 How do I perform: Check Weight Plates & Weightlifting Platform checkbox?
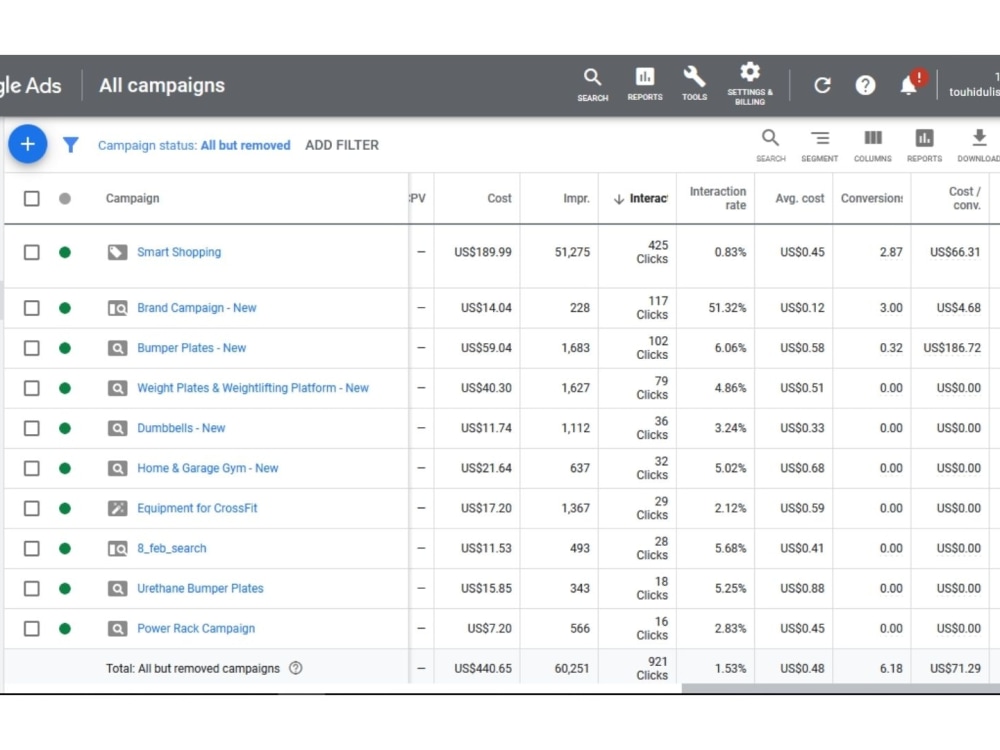pyautogui.click(x=31, y=388)
